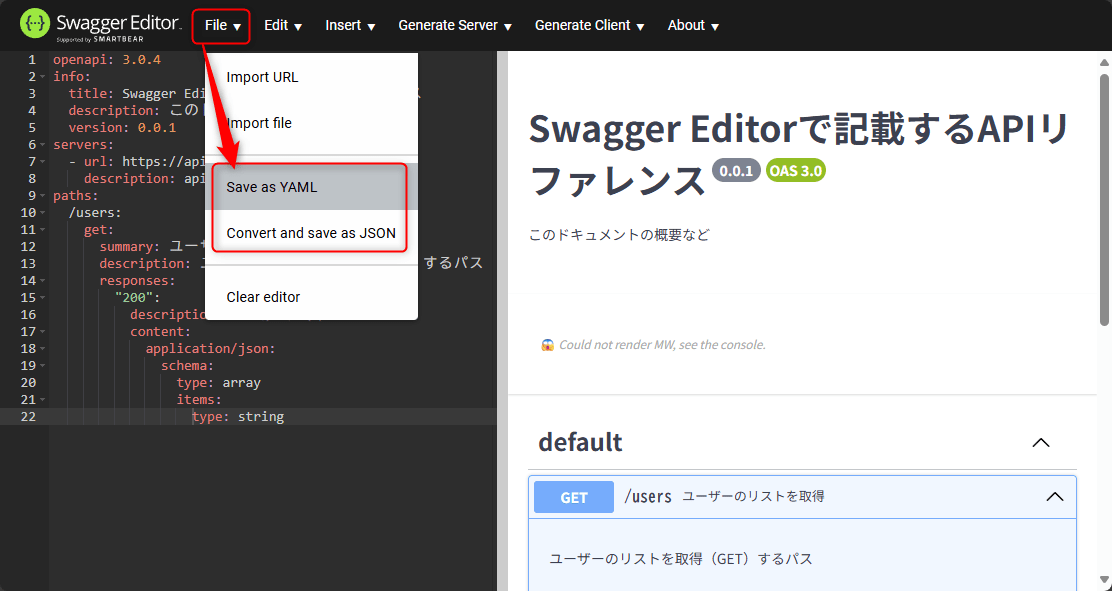This screenshot has height=591, width=1112.
Task: Select 'Convert and save as JSON' option
Action: pos(310,232)
